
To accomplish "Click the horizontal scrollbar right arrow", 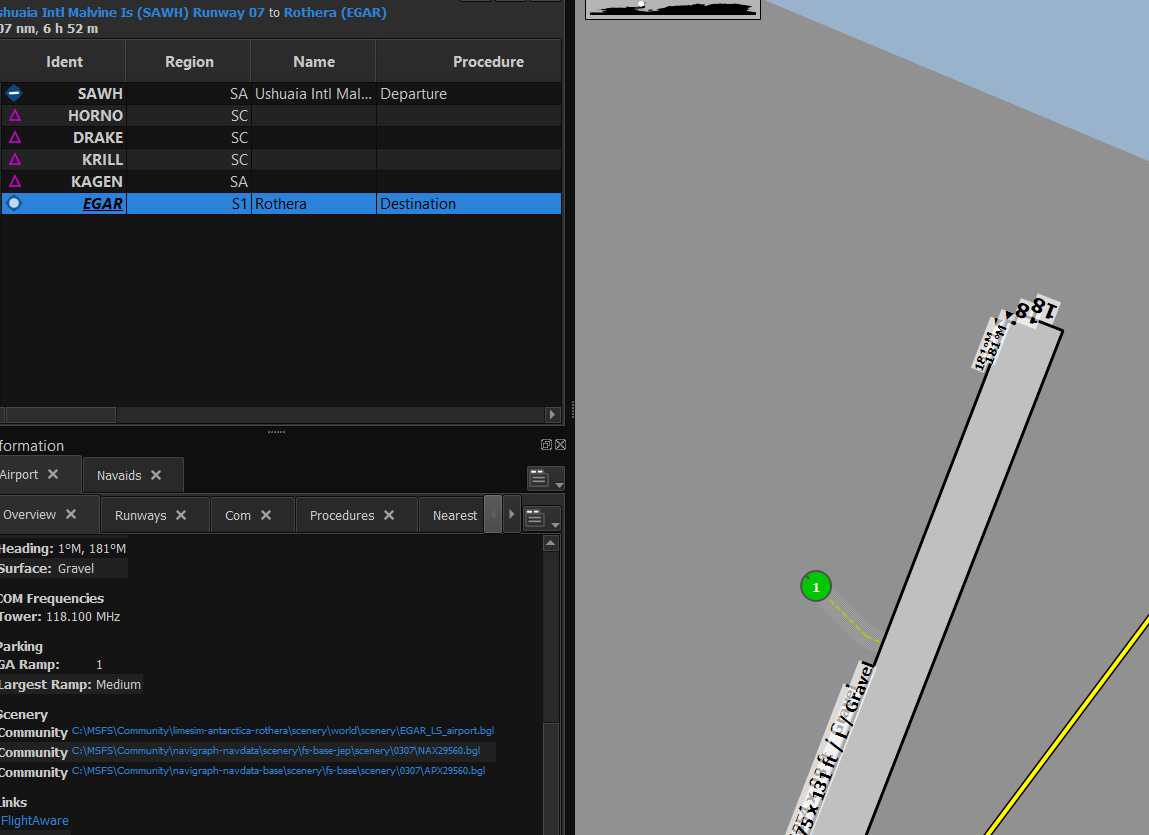I will (553, 415).
